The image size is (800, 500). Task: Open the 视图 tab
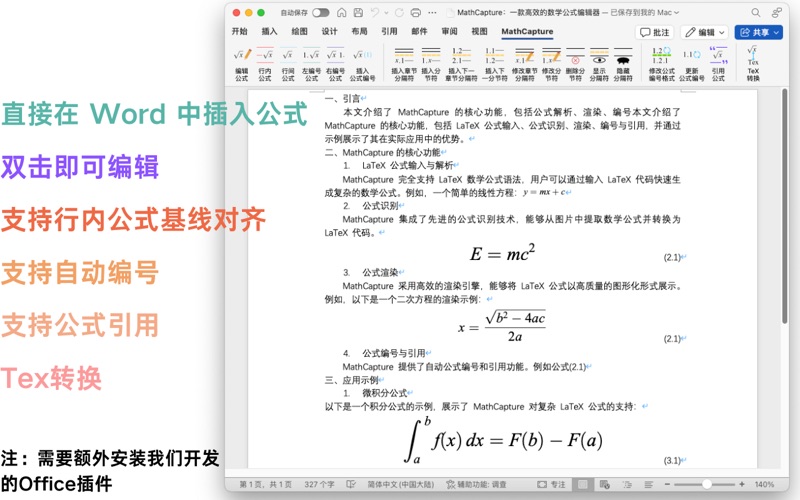click(479, 32)
